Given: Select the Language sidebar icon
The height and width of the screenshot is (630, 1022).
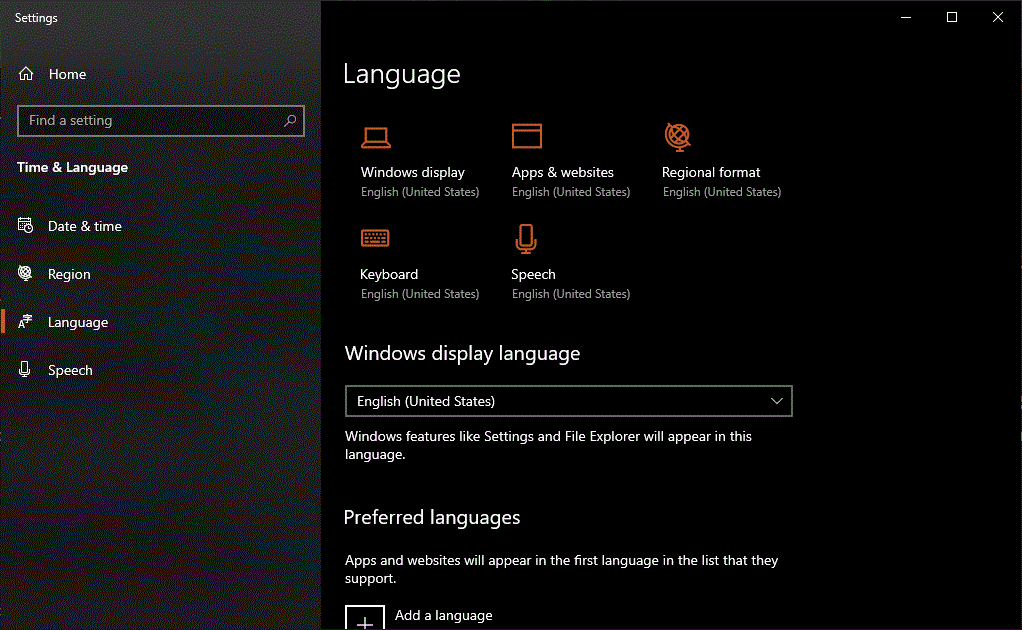Looking at the screenshot, I should click(23, 321).
